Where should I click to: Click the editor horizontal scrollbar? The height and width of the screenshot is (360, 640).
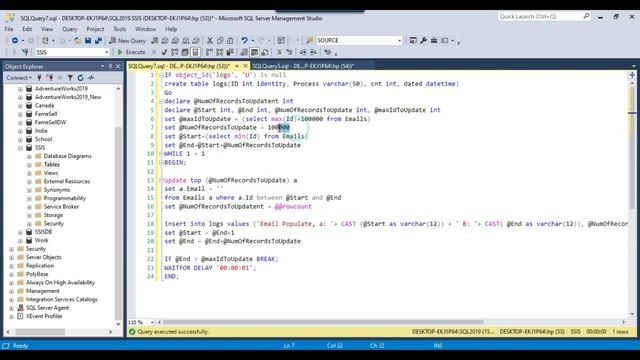coord(322,322)
